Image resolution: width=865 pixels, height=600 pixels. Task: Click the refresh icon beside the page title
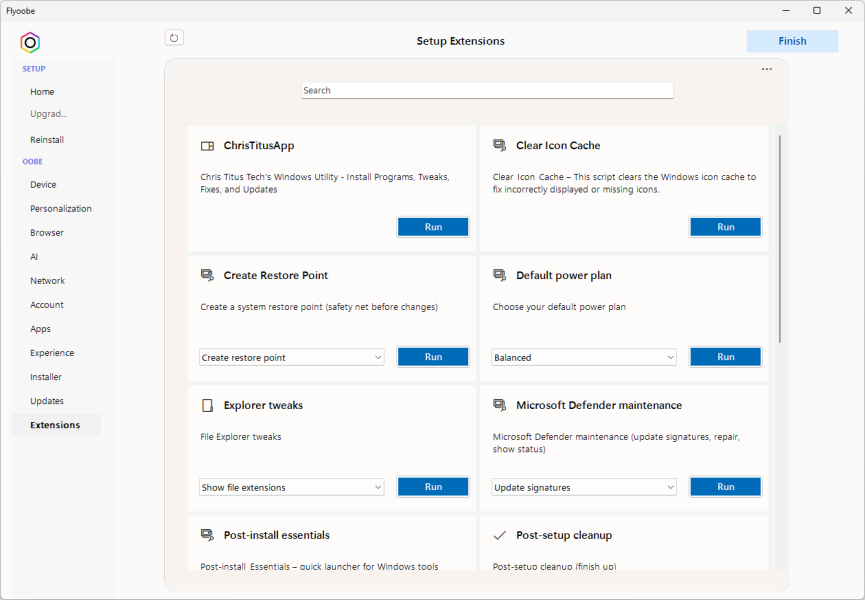click(x=174, y=38)
